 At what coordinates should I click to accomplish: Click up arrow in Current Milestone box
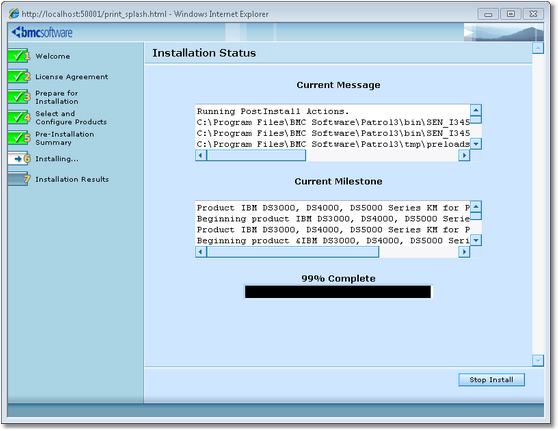476,206
